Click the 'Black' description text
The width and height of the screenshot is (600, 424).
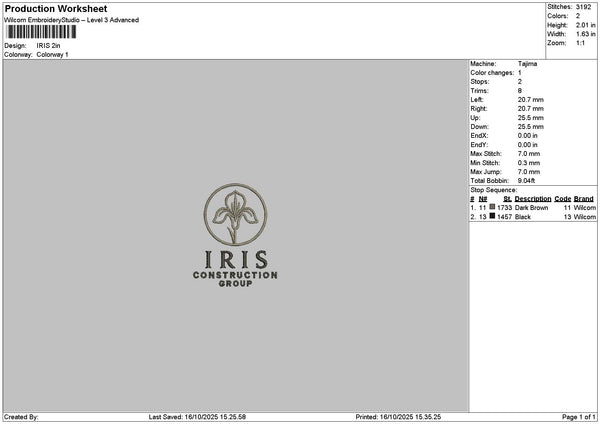[x=523, y=217]
